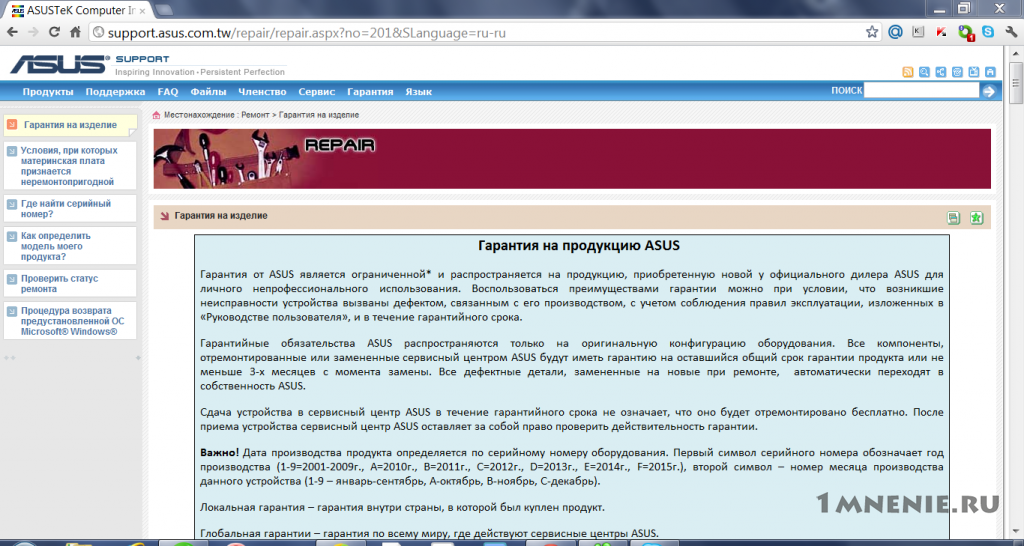Click the bold word Важно!
This screenshot has width=1024, height=546.
pyautogui.click(x=219, y=452)
